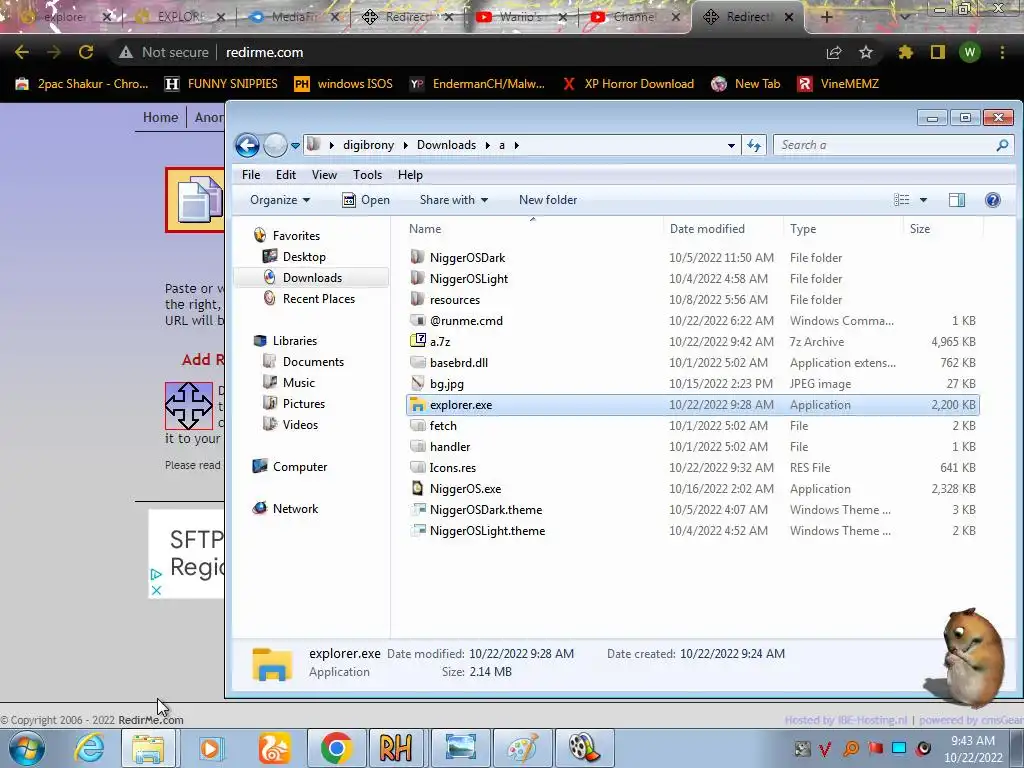Open Chrome three-dot menu
The height and width of the screenshot is (768, 1024).
pos(1002,52)
